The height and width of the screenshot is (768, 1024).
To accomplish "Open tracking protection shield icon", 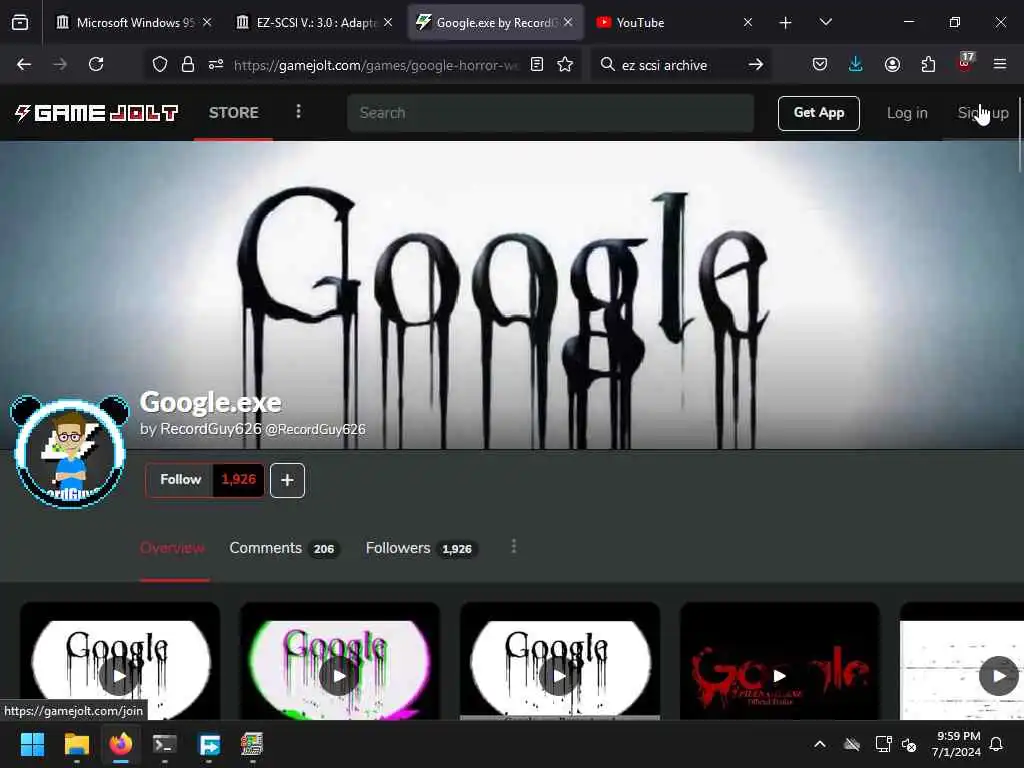I will coord(160,64).
